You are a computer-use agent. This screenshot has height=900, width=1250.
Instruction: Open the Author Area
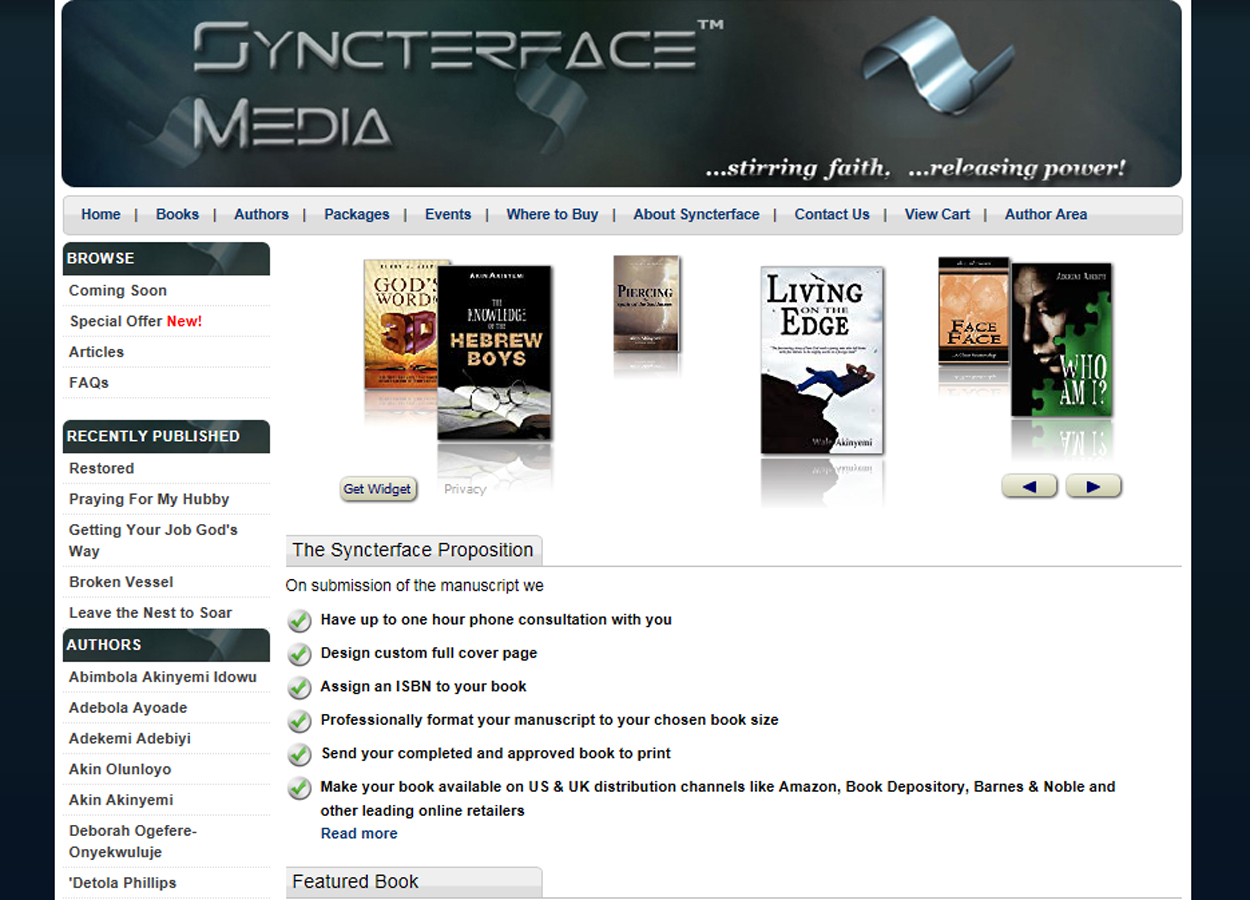pos(1046,214)
